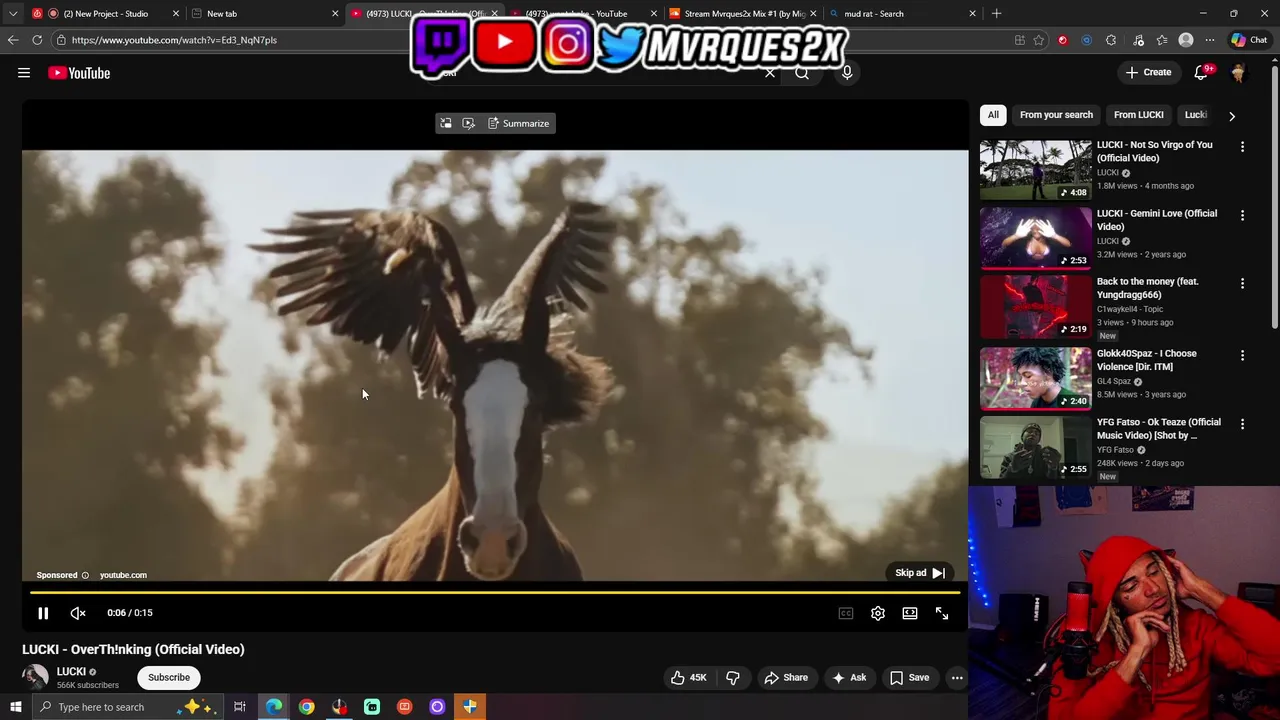Open Glokk40Spaz I Choose Violence title
The image size is (1280, 720).
1147,360
